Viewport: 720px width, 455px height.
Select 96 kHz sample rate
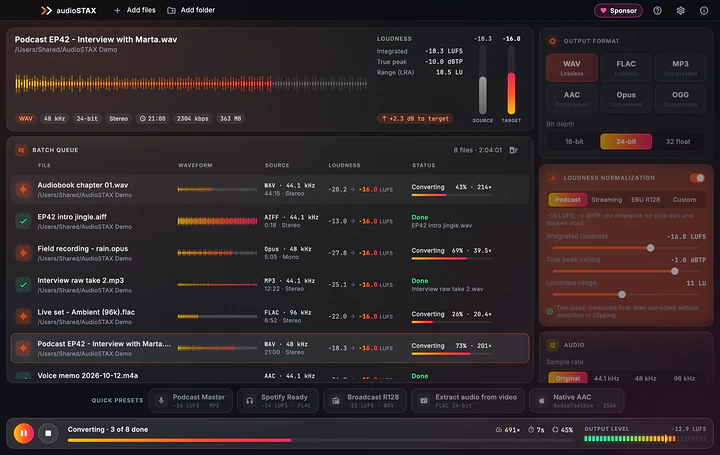click(684, 378)
